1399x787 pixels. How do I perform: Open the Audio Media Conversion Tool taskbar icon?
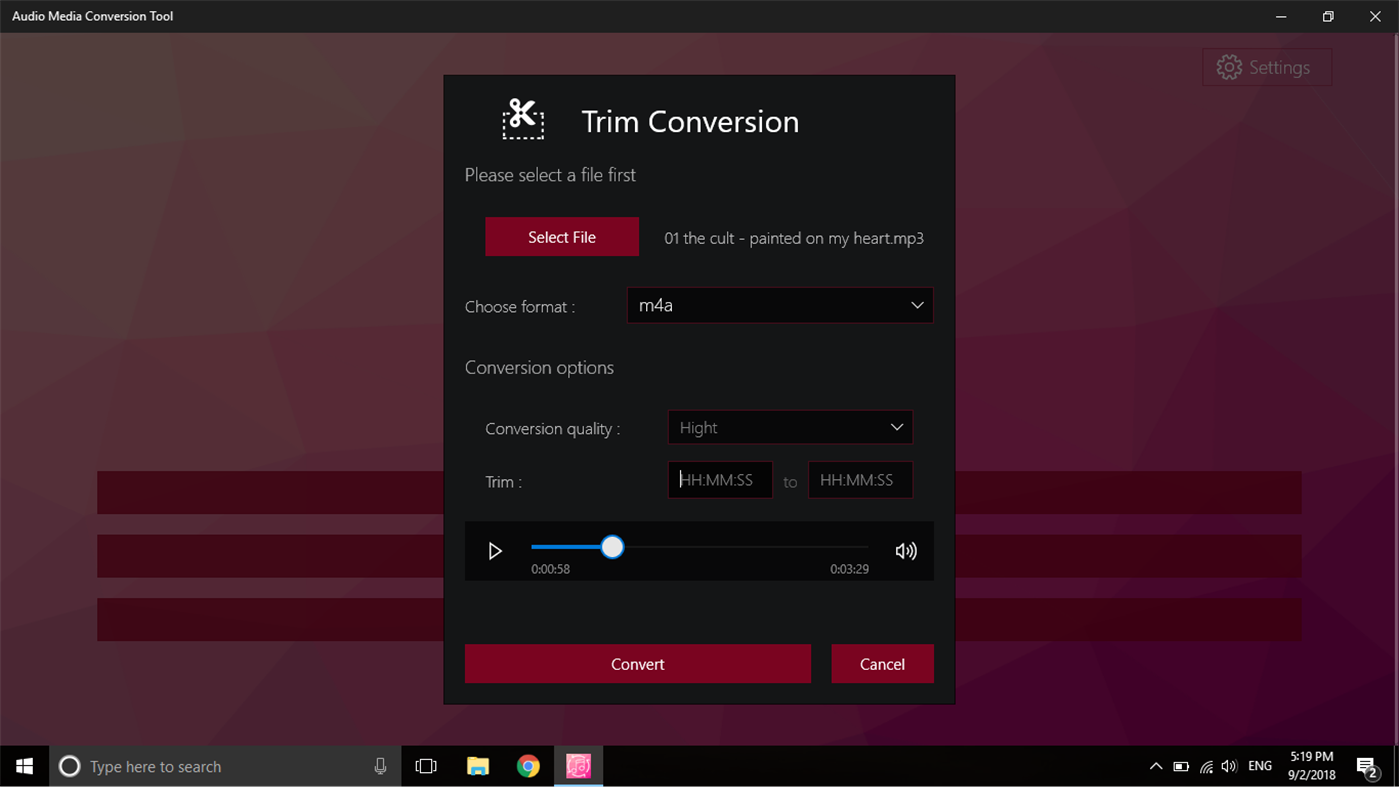(x=579, y=766)
